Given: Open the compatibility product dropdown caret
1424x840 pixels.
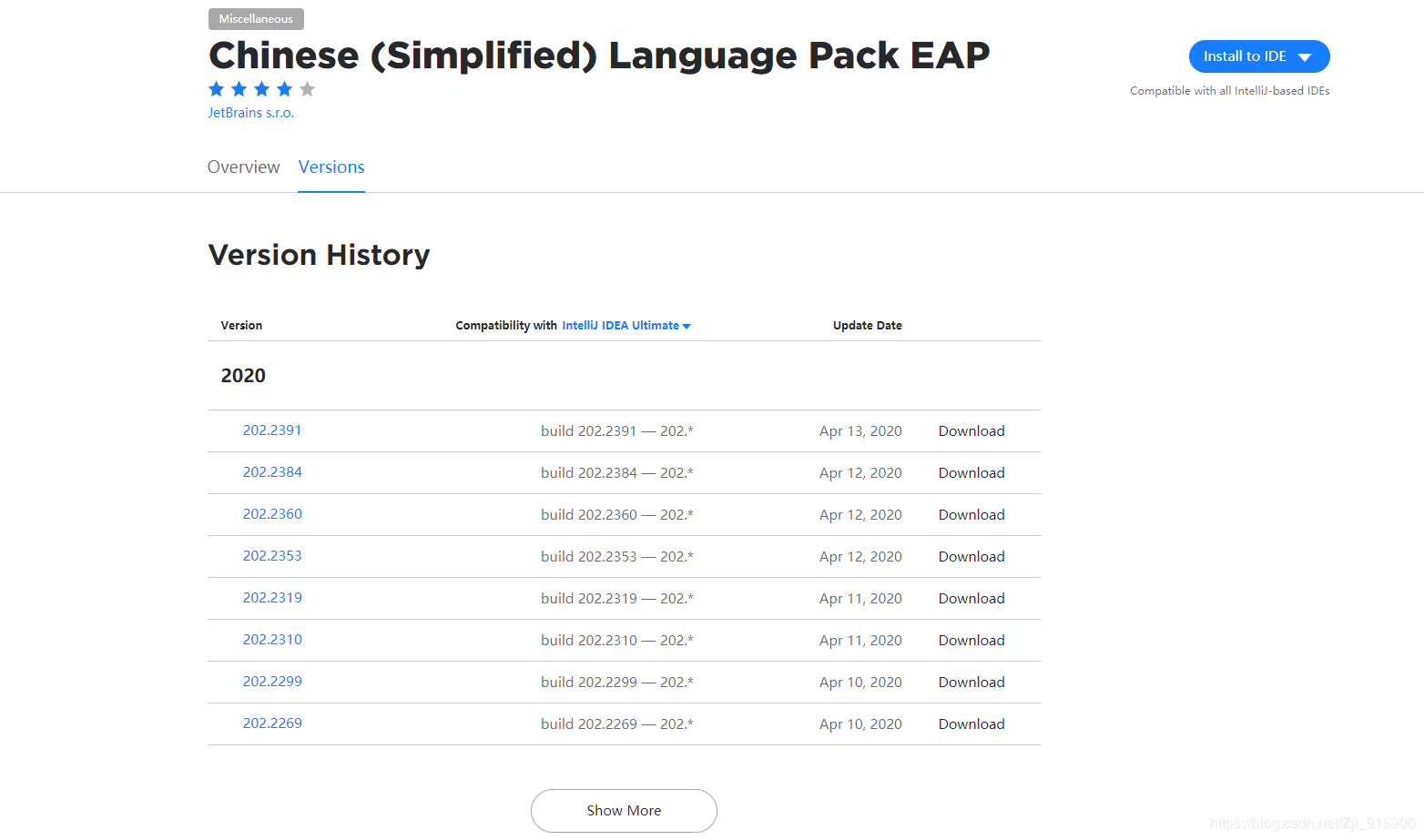Looking at the screenshot, I should tap(687, 325).
